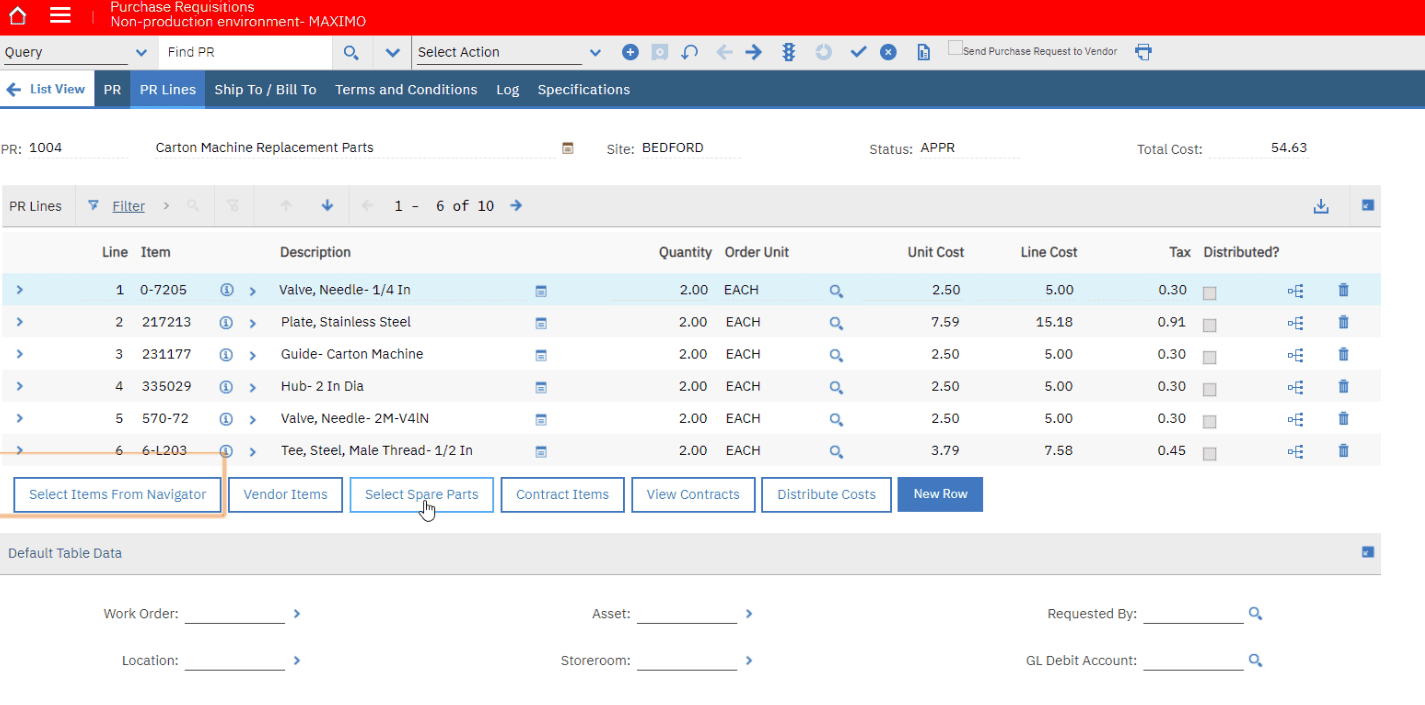Add a New Row
The height and width of the screenshot is (705, 1425).
pos(940,494)
